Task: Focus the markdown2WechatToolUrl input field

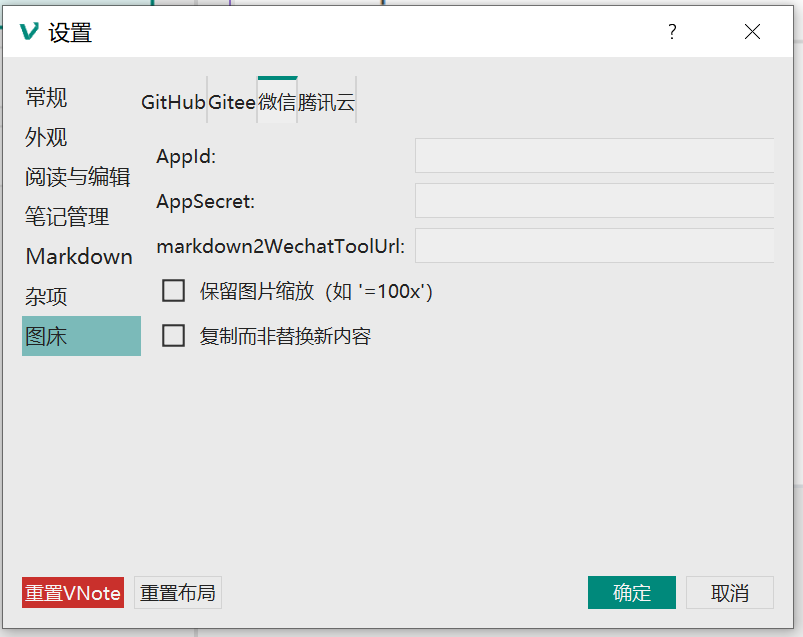Action: point(595,246)
